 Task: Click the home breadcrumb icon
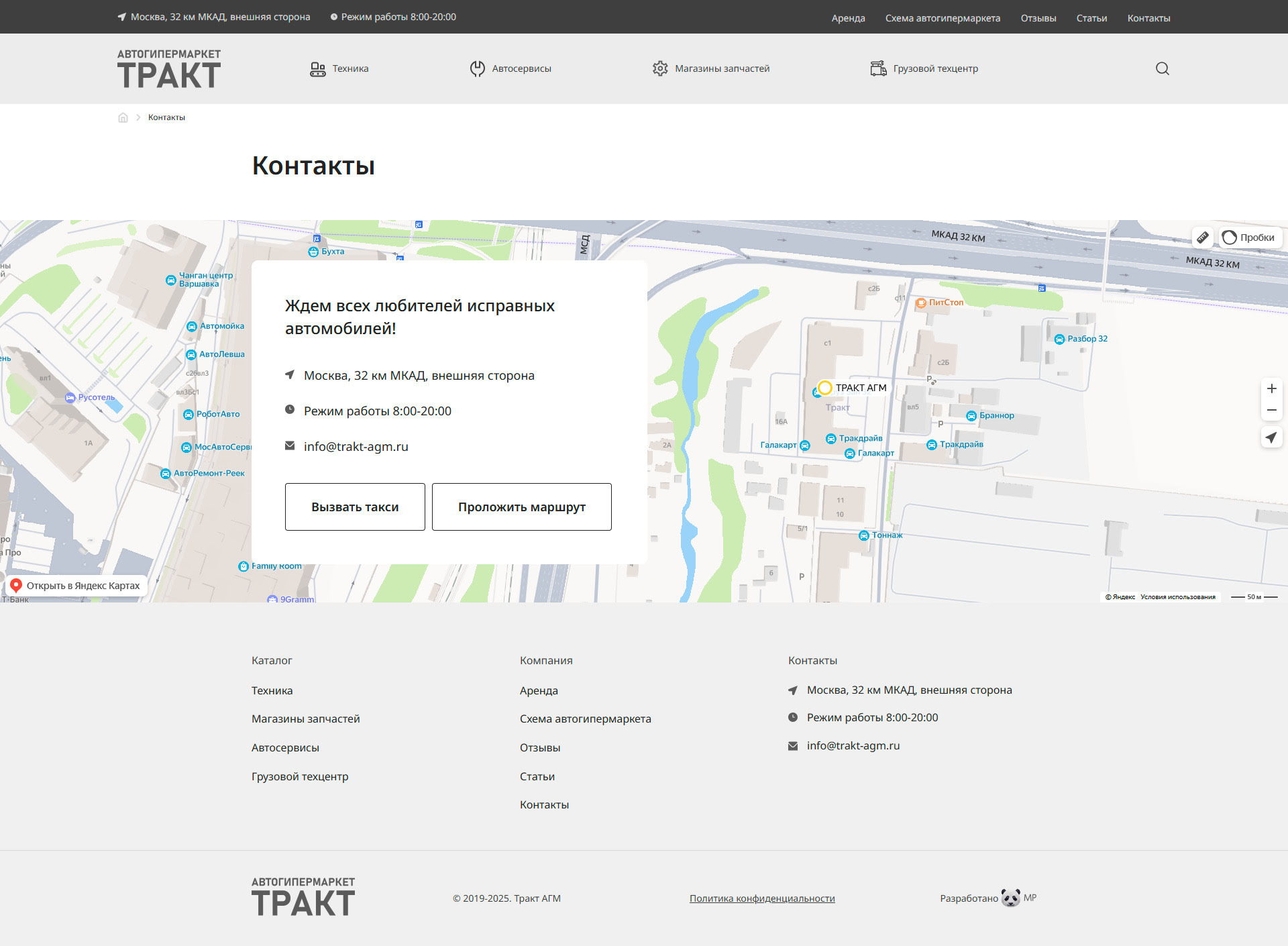click(x=123, y=117)
